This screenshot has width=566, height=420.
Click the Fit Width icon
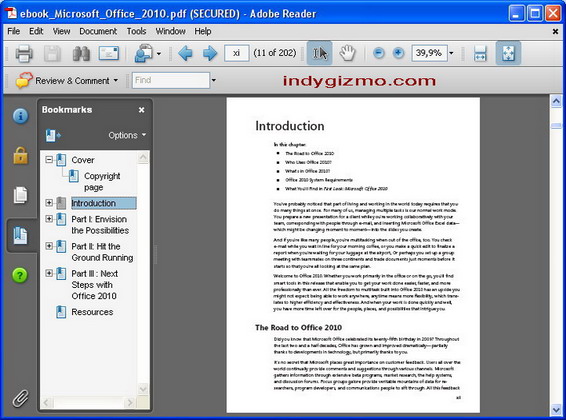pos(480,53)
